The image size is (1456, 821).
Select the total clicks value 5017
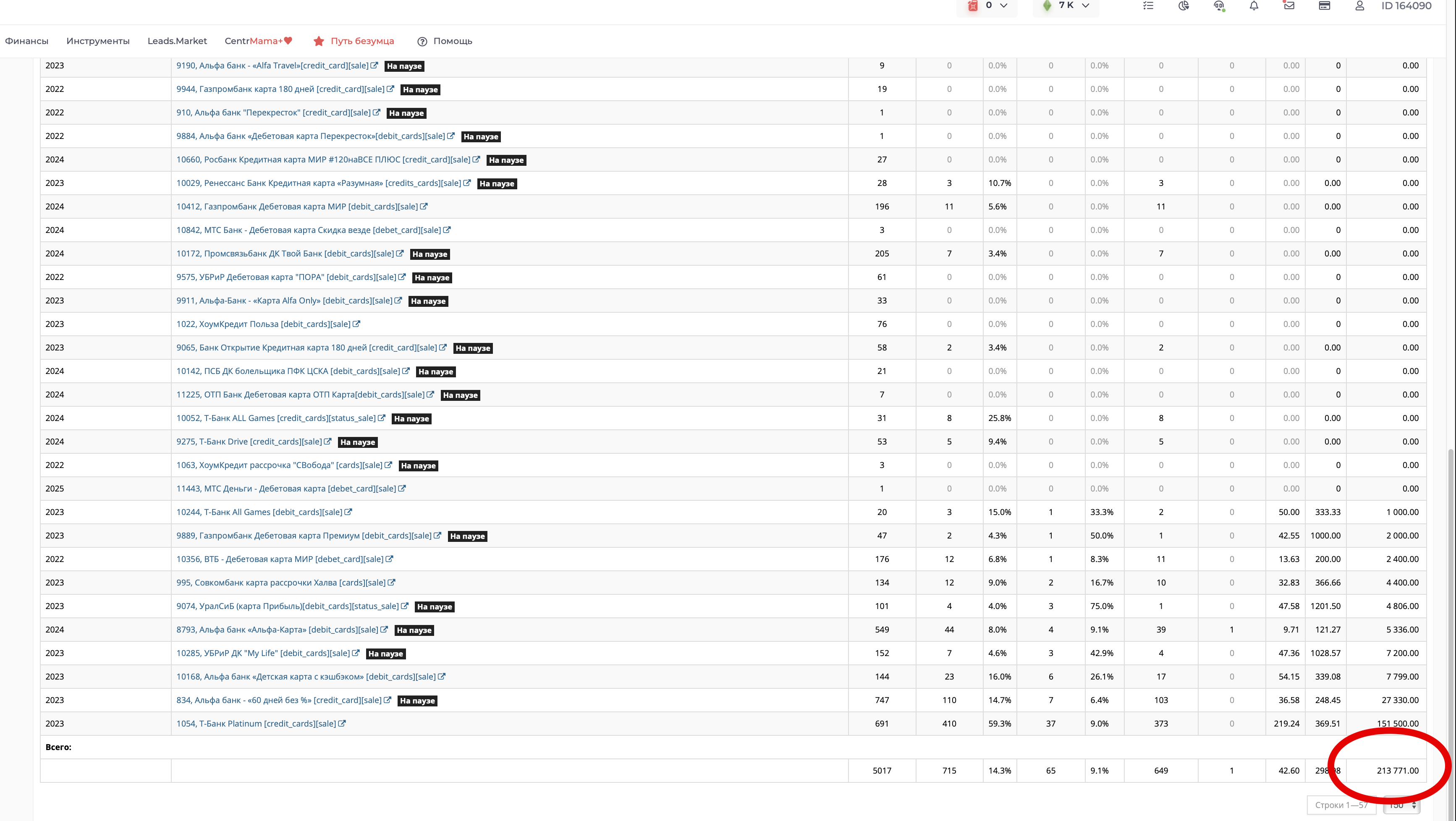click(882, 770)
